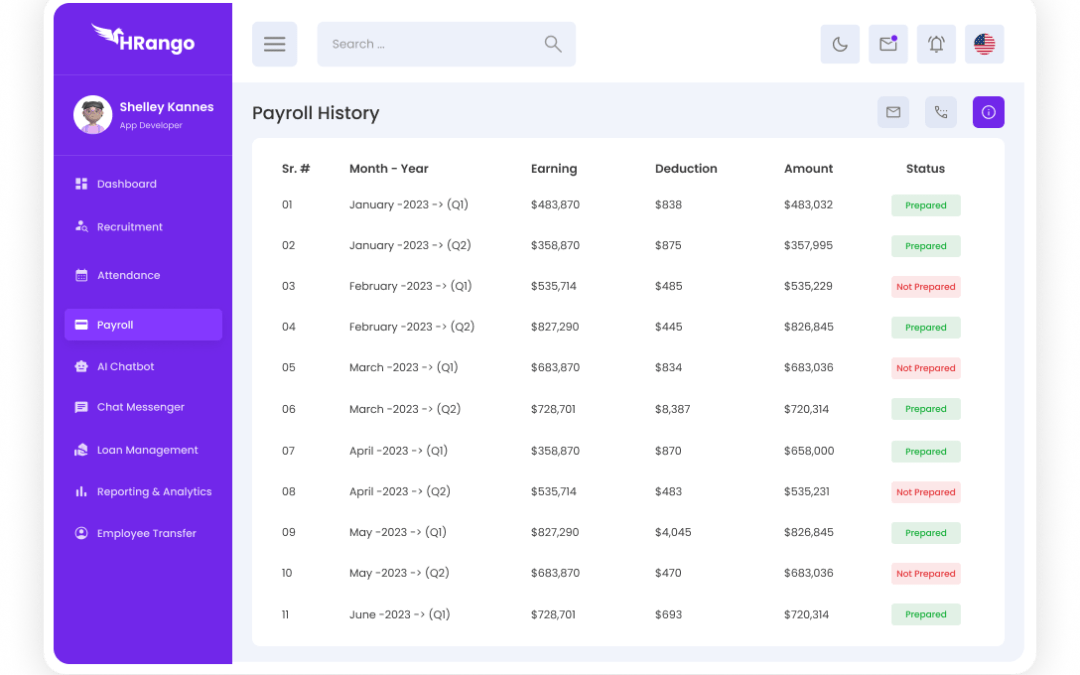The image size is (1080, 675).
Task: Open the notifications bell icon
Action: click(936, 44)
